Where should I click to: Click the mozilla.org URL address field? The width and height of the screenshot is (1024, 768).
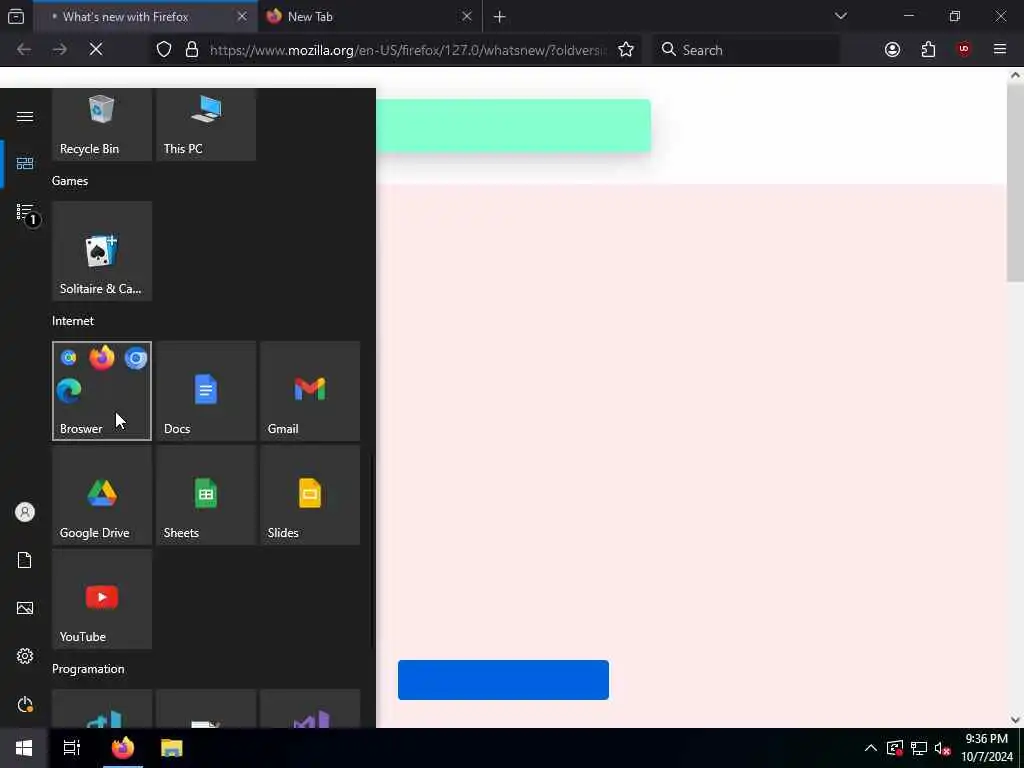[408, 50]
